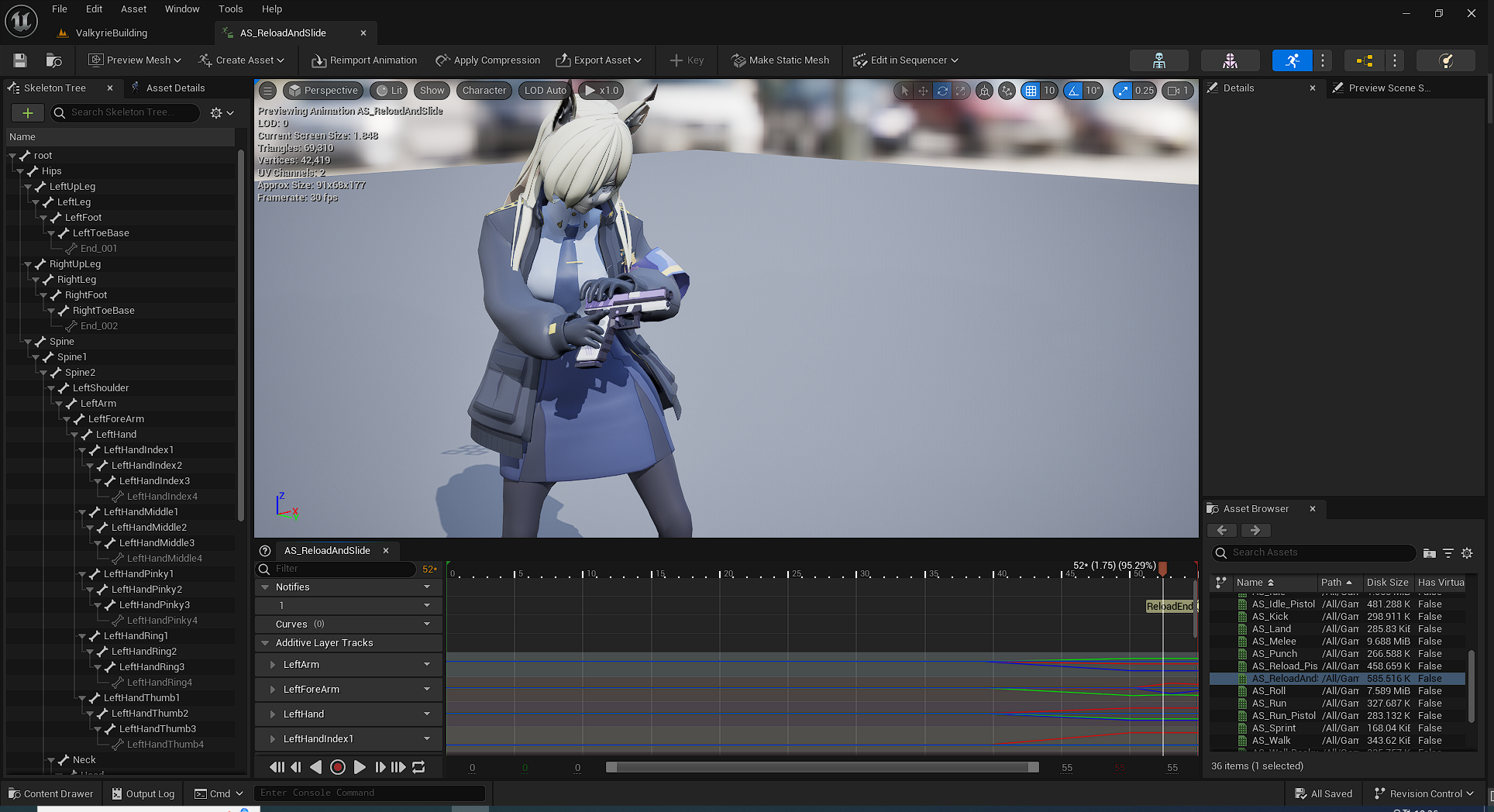Click the surface snapping icon
This screenshot has width=1494, height=812.
(1007, 91)
